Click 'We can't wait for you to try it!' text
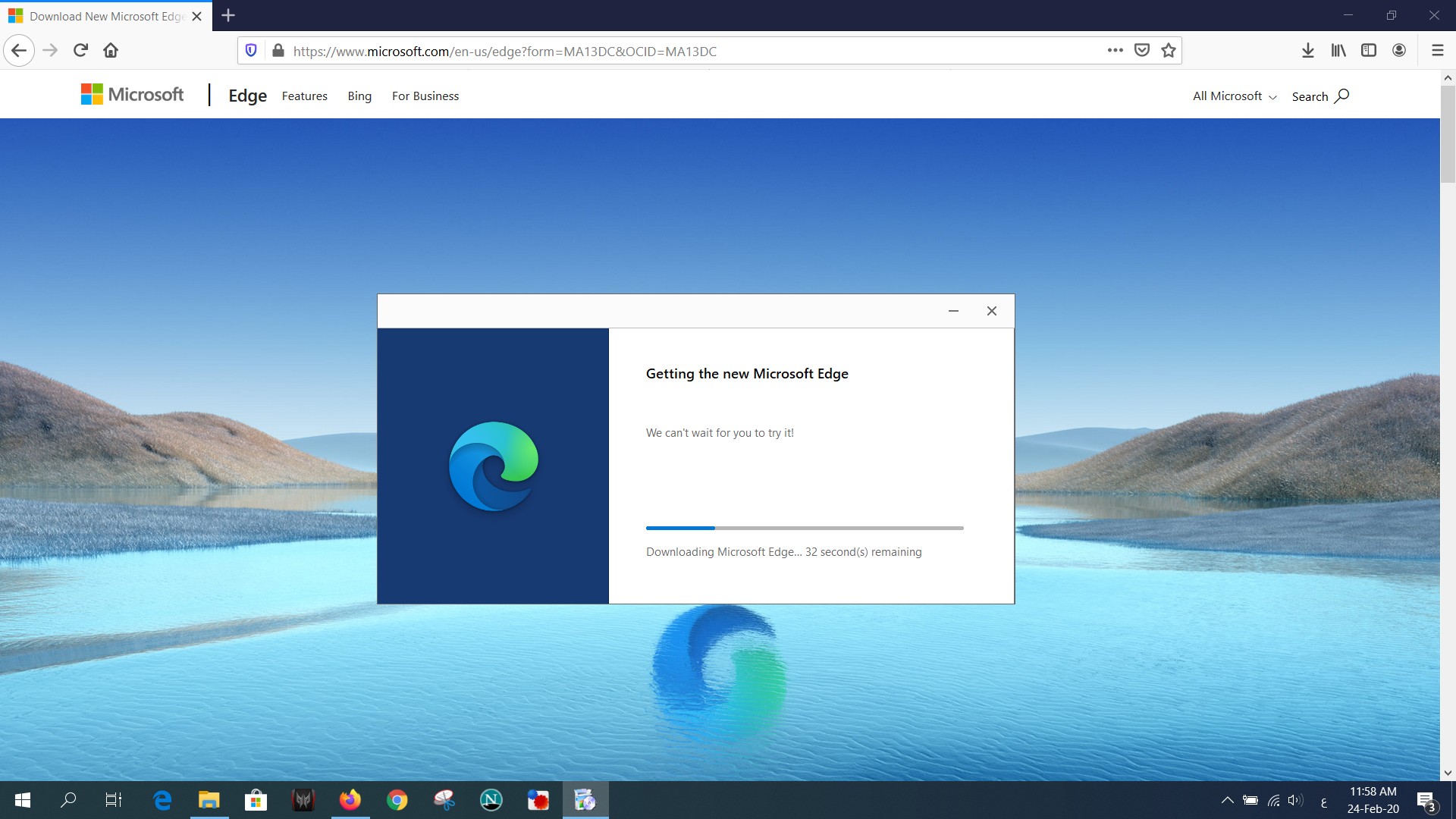The image size is (1456, 819). point(720,433)
